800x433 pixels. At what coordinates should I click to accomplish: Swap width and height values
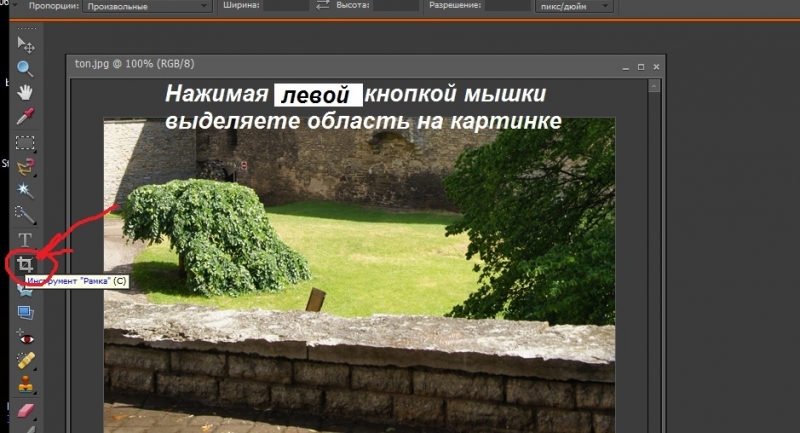[323, 6]
